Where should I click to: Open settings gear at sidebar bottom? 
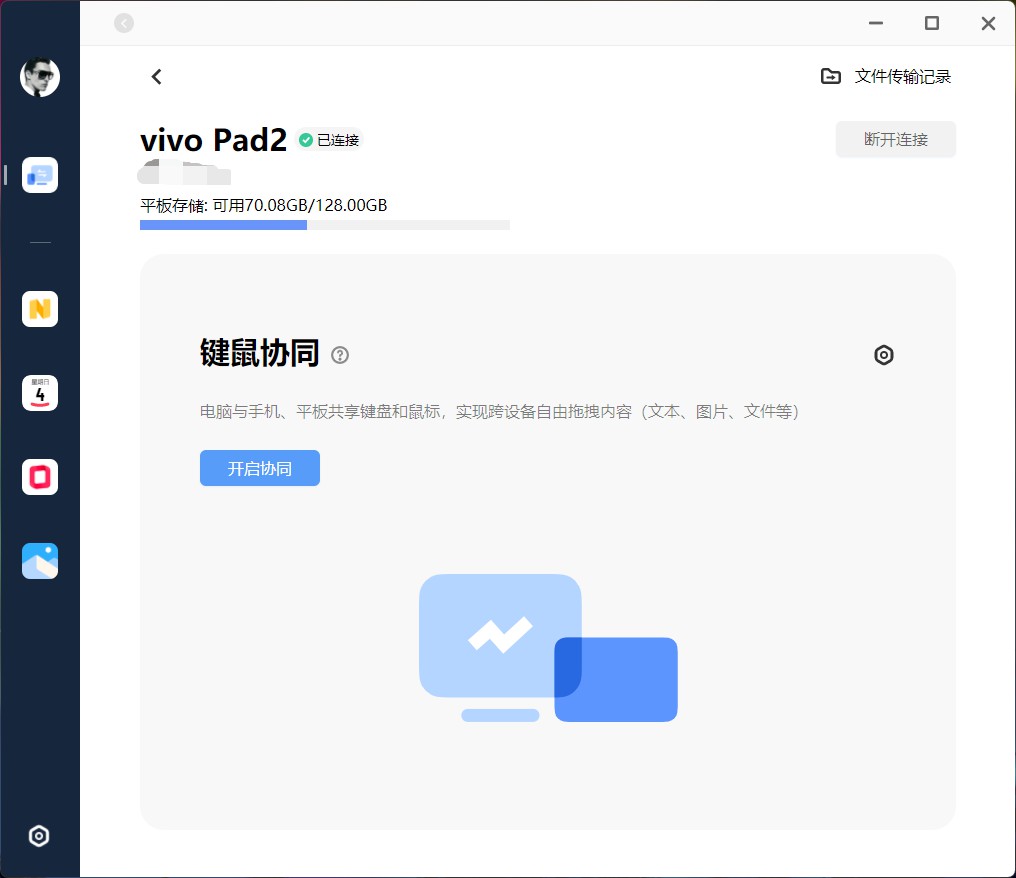point(39,836)
